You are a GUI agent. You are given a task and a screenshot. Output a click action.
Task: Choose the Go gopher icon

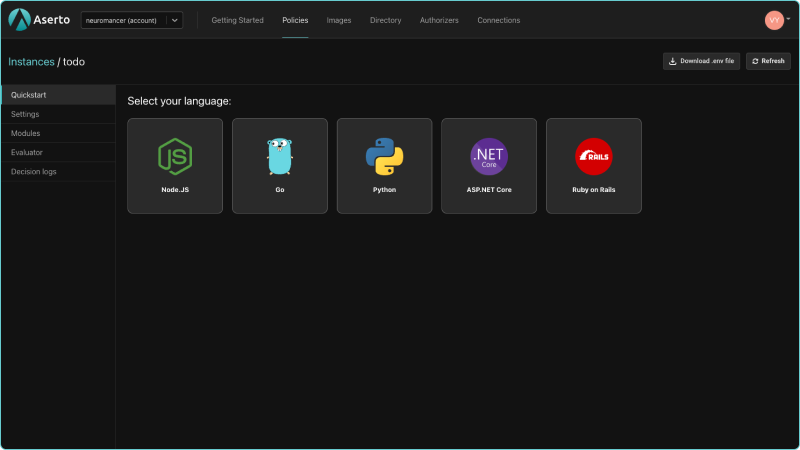pyautogui.click(x=280, y=157)
